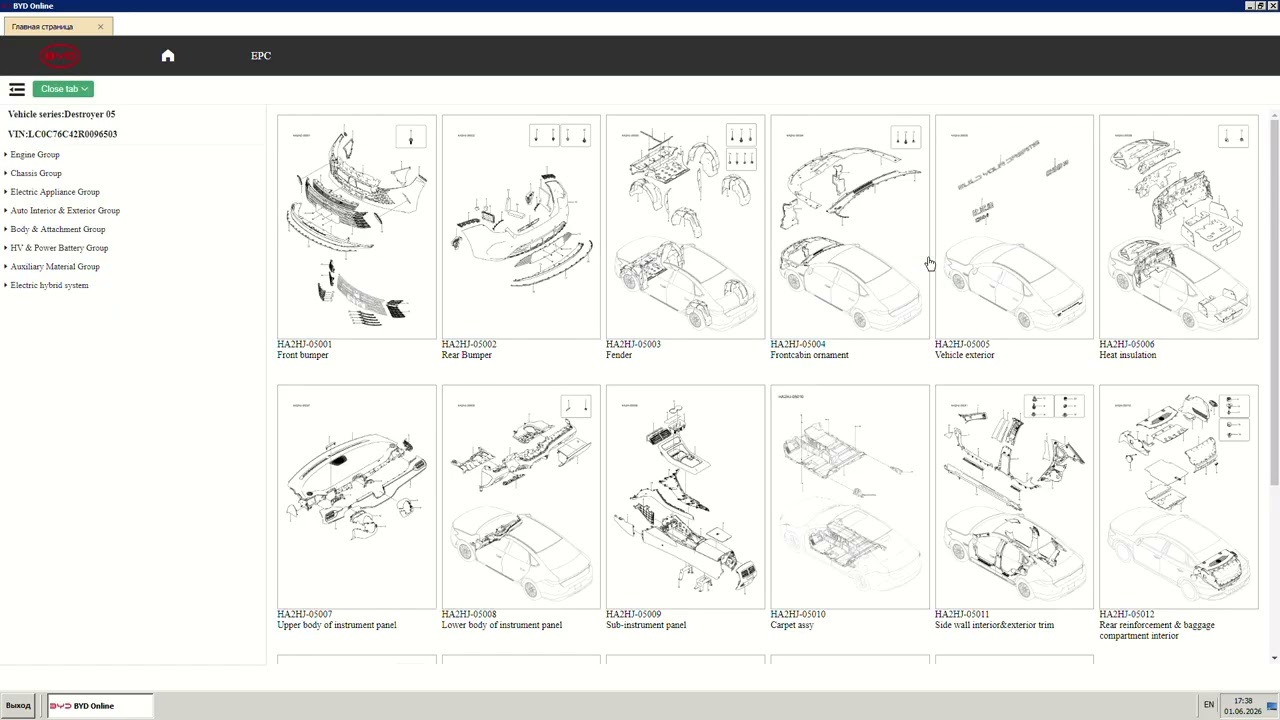Viewport: 1280px width, 720px height.
Task: Click the HA2HJ-05011 code label
Action: pyautogui.click(x=962, y=614)
